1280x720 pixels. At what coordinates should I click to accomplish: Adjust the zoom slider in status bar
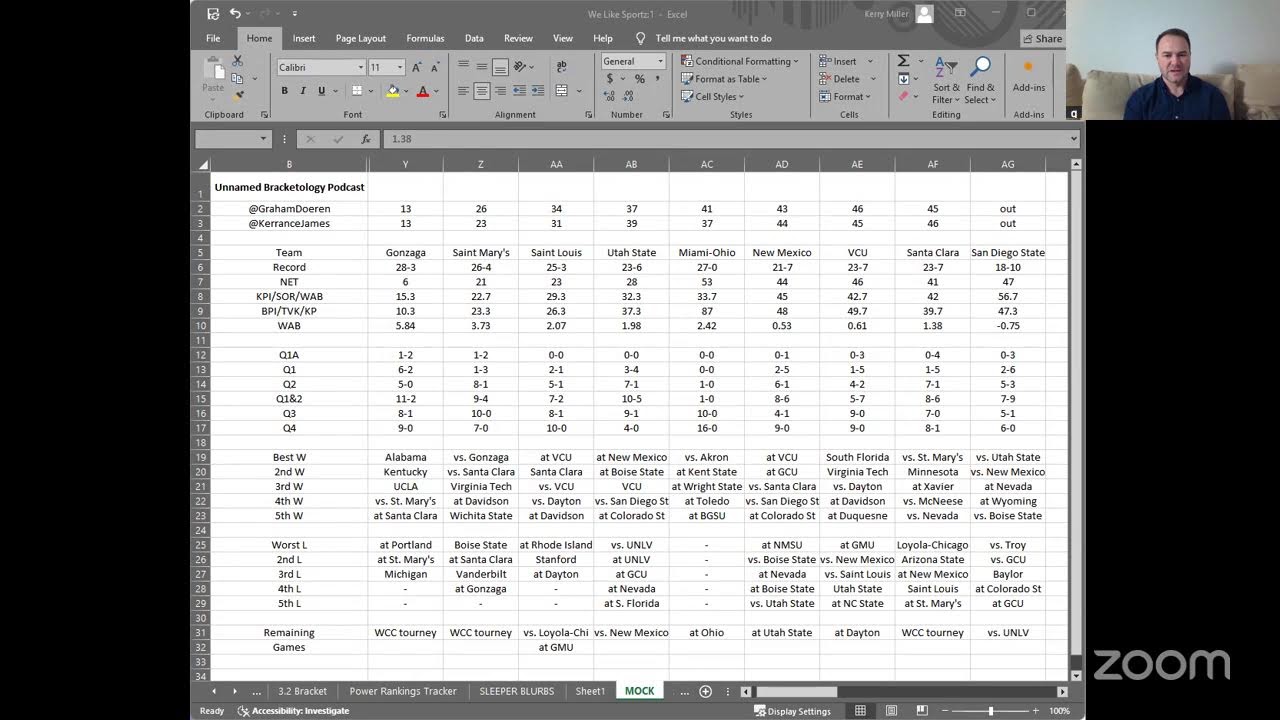pyautogui.click(x=991, y=711)
